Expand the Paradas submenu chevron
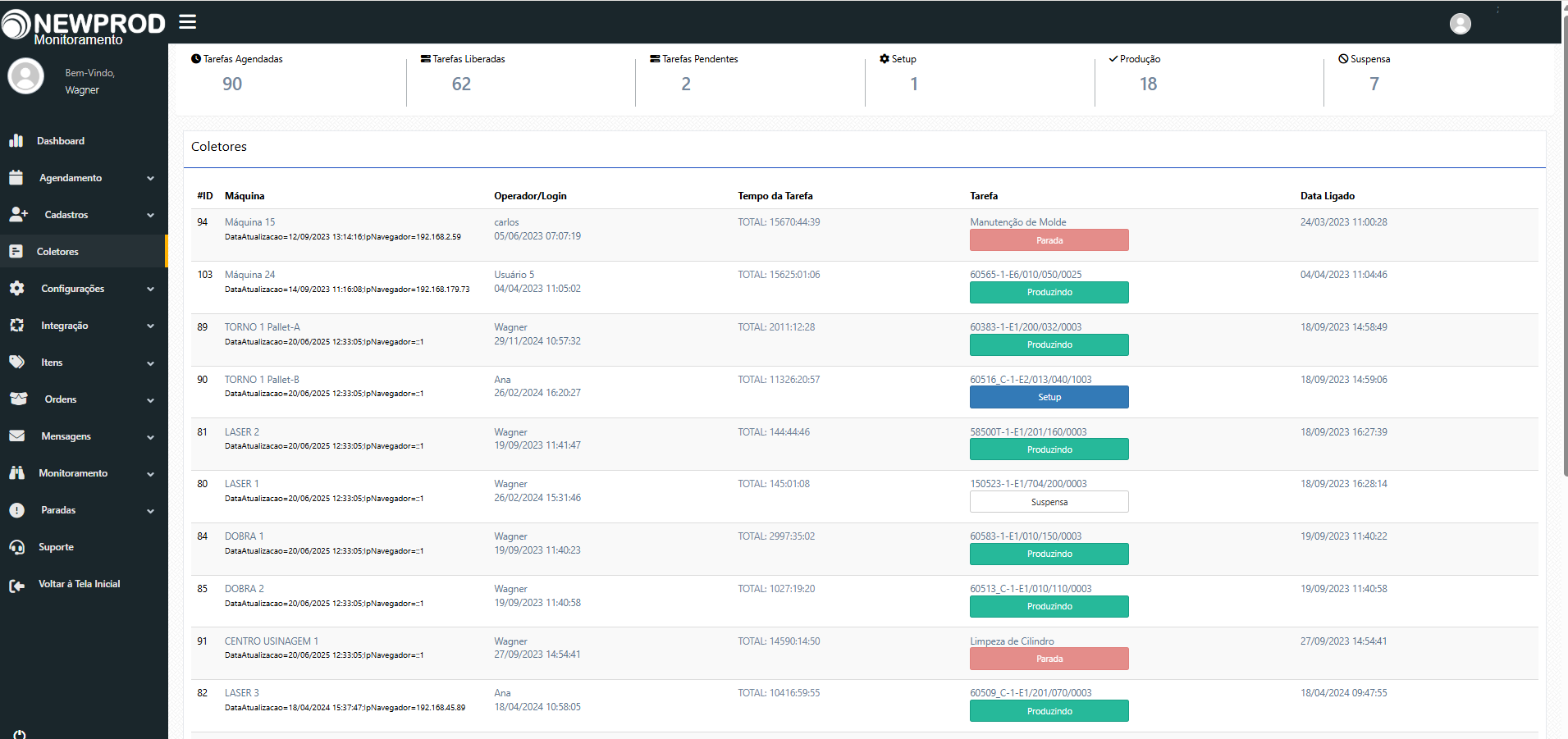 151,511
